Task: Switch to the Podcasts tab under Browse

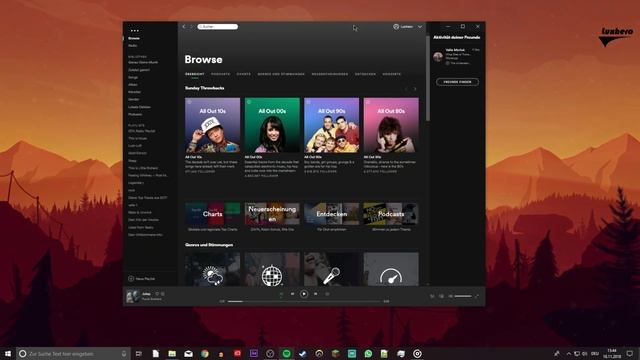Action: tap(220, 74)
